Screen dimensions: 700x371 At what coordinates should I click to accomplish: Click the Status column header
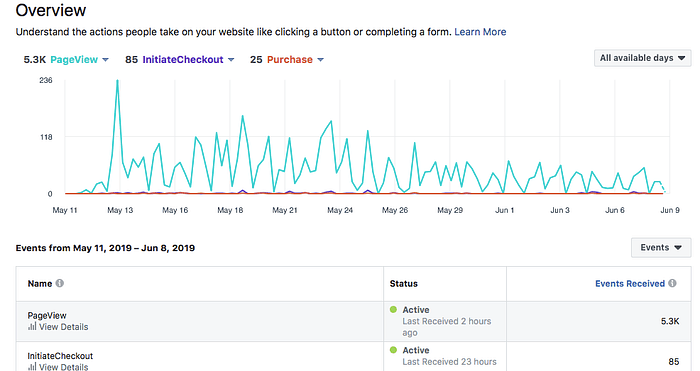point(404,283)
